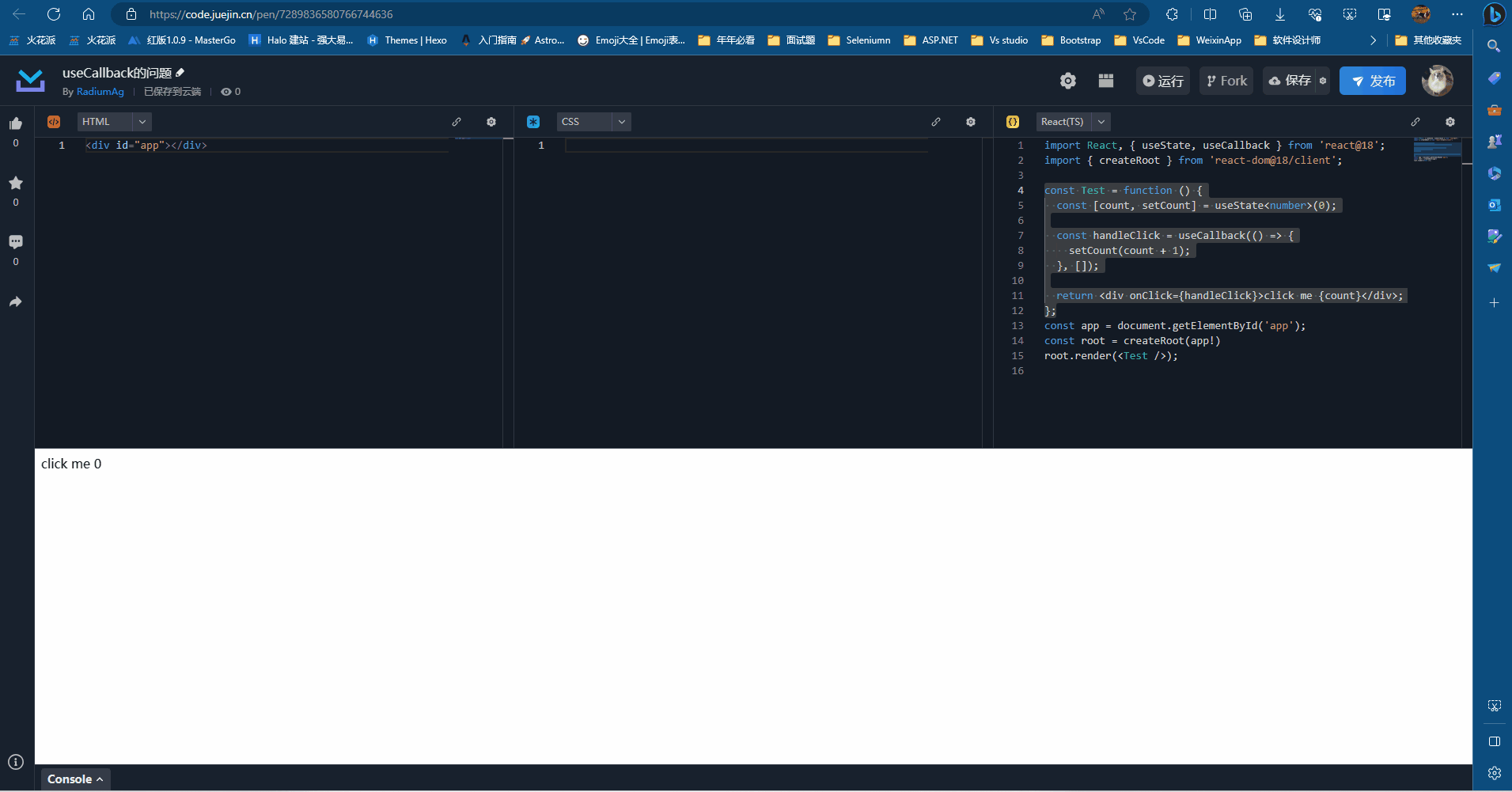
Task: Save the pen with 保存
Action: 1290,81
